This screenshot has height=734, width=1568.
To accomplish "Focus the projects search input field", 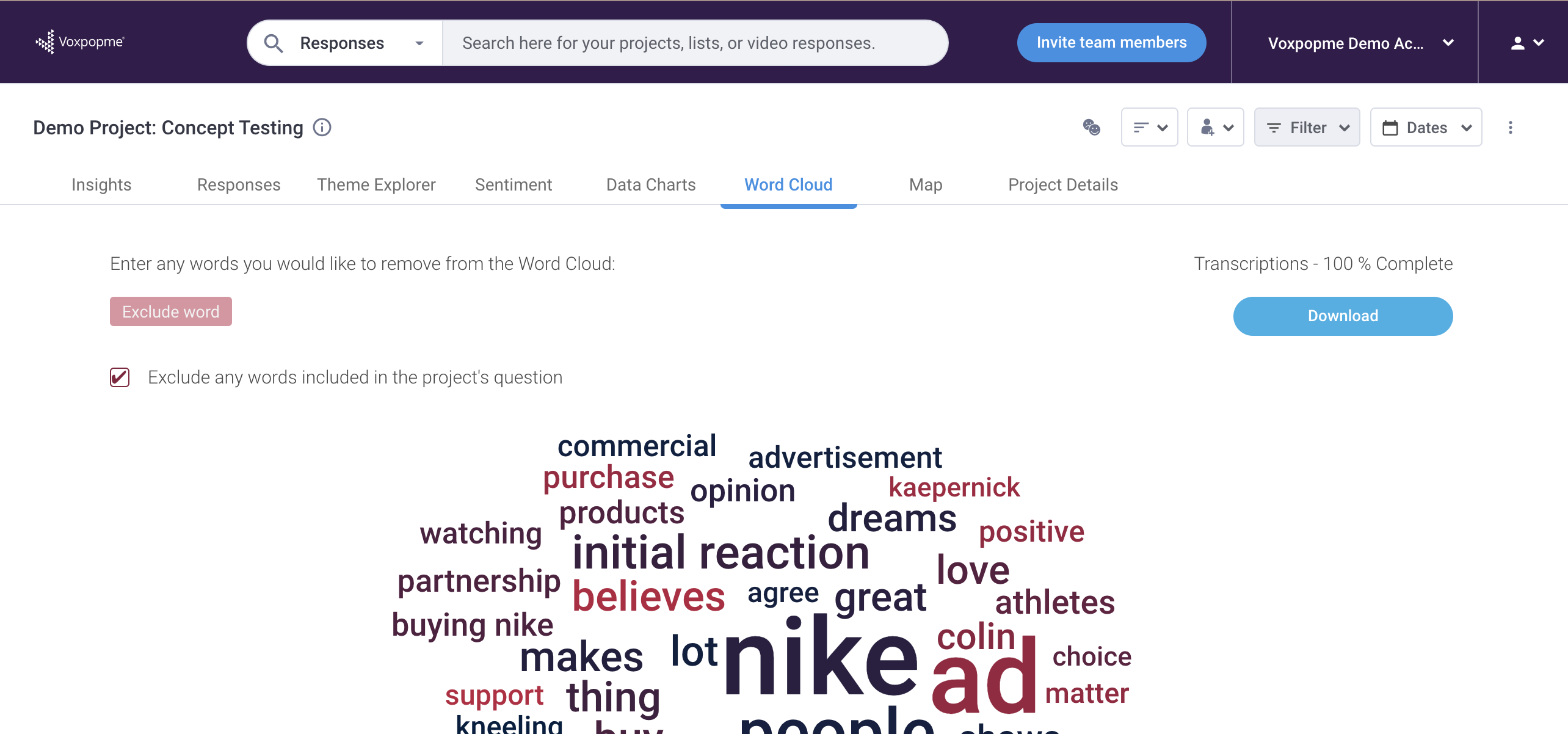I will 695,43.
